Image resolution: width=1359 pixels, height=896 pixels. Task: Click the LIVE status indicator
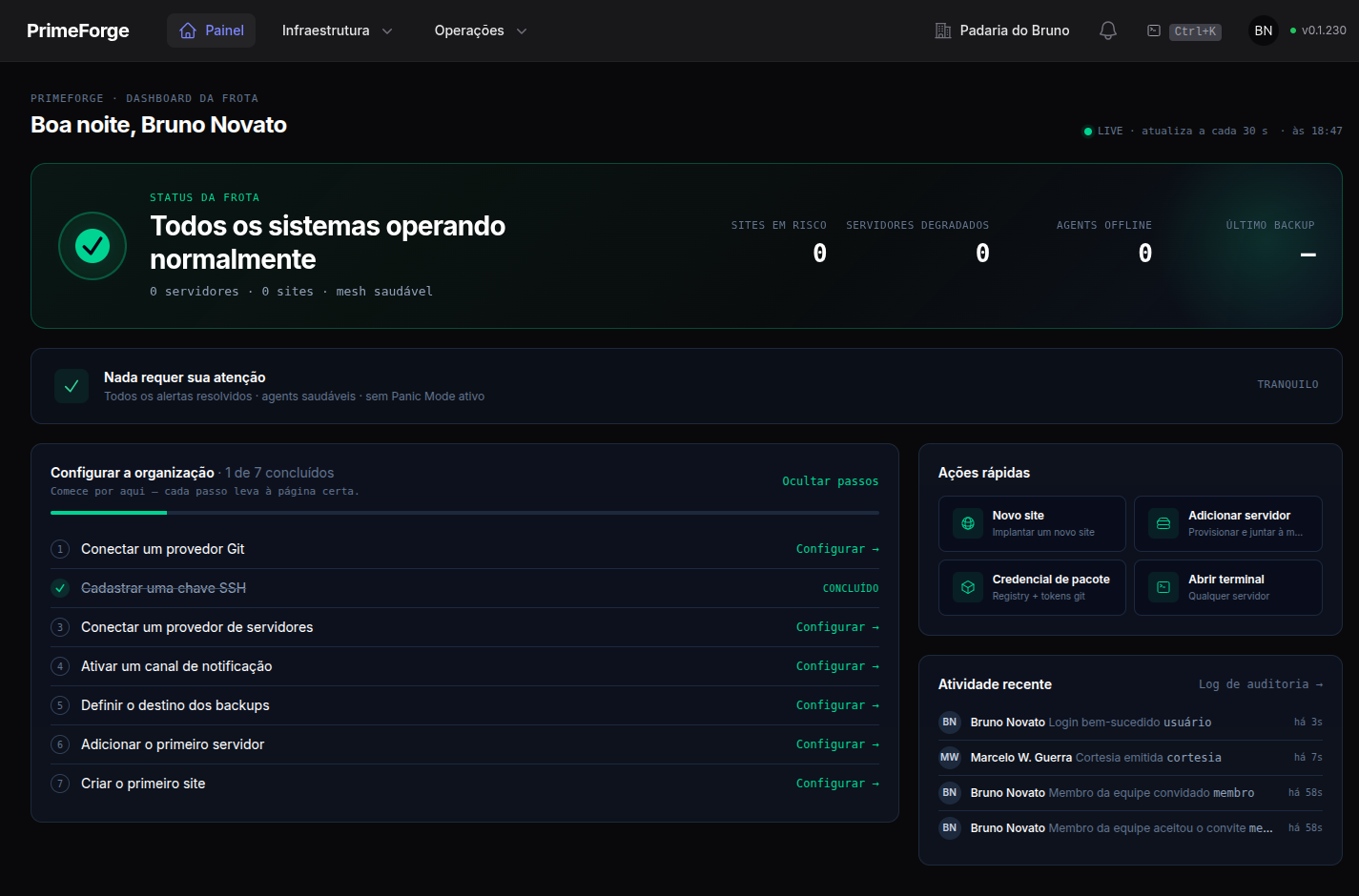click(1103, 131)
